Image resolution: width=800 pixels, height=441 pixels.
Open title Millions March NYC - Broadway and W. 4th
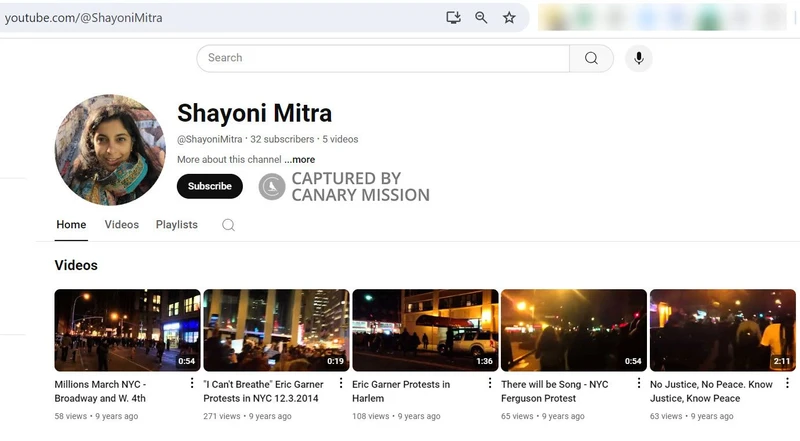coord(101,391)
